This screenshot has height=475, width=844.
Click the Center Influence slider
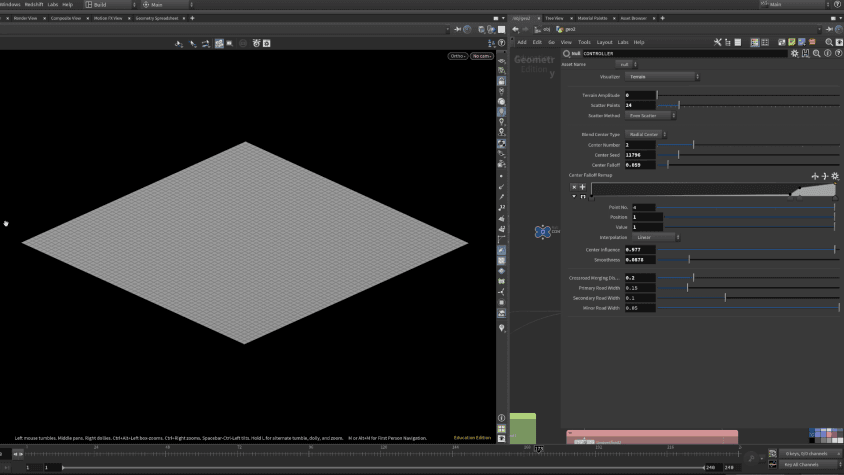[x=746, y=249]
